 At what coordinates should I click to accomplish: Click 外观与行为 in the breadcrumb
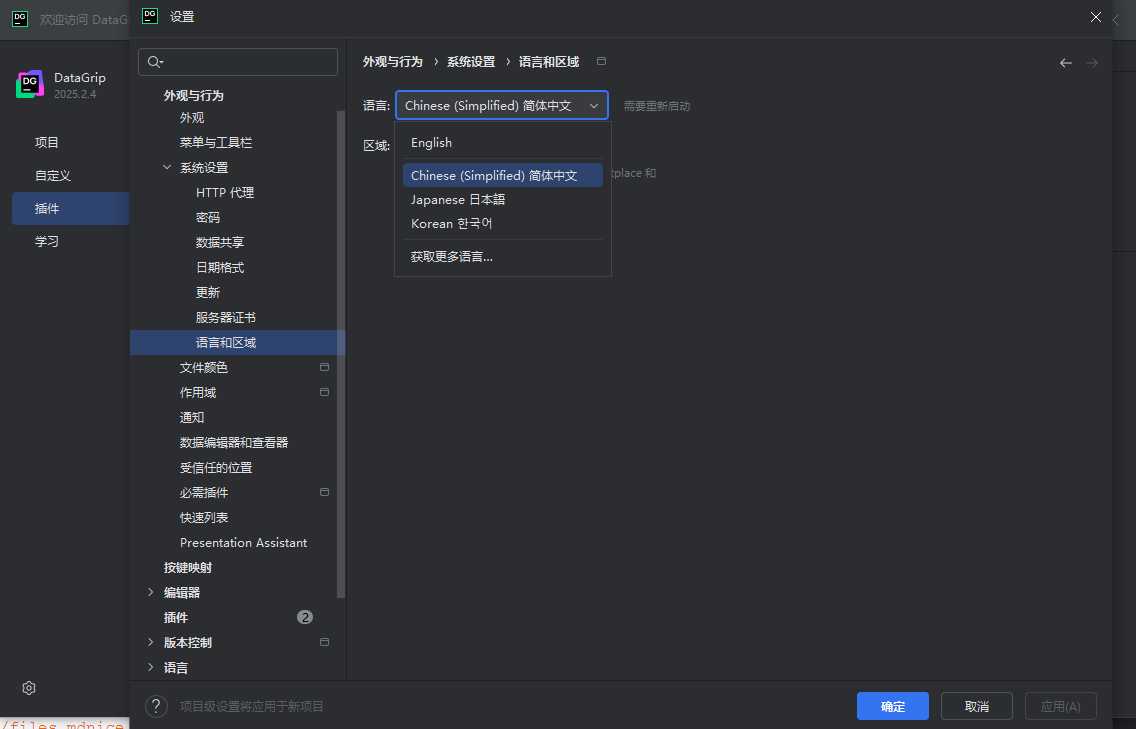pos(393,62)
